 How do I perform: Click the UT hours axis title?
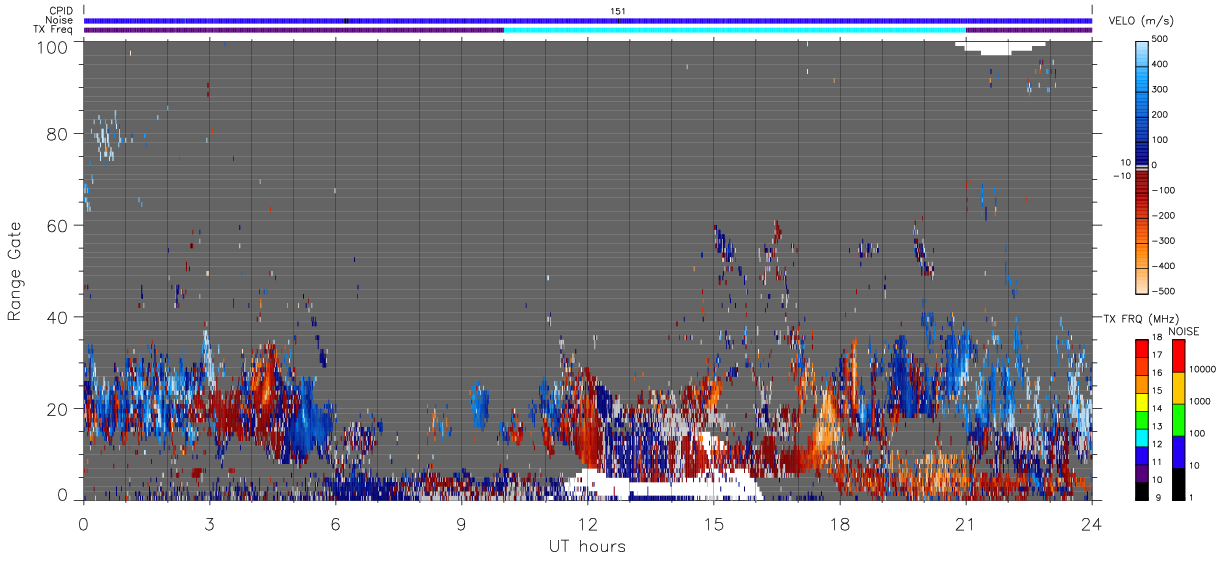587,546
